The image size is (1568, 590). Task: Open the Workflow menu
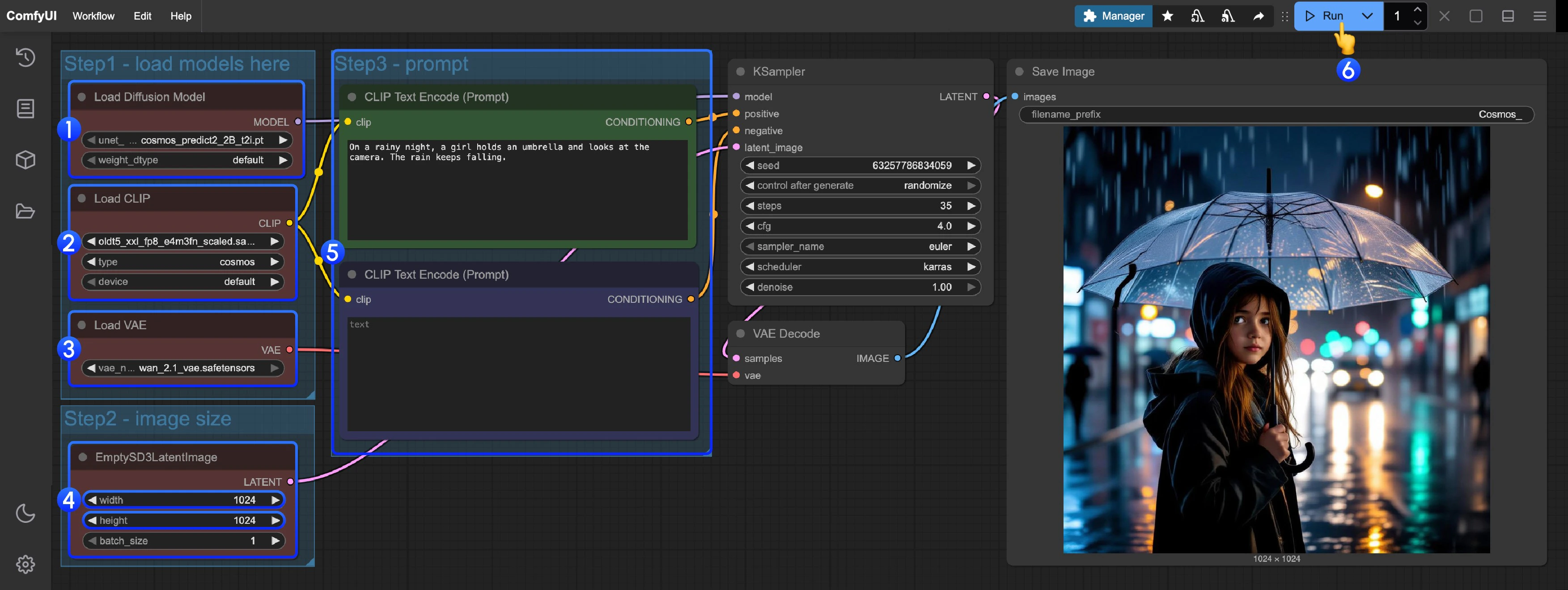coord(93,17)
